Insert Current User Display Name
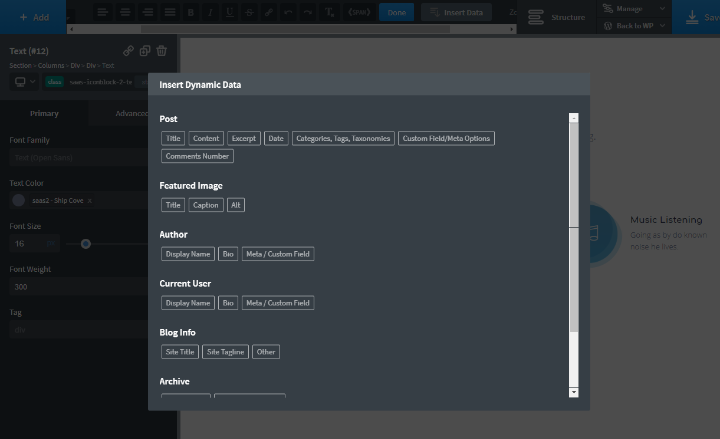This screenshot has height=439, width=720. [x=188, y=303]
